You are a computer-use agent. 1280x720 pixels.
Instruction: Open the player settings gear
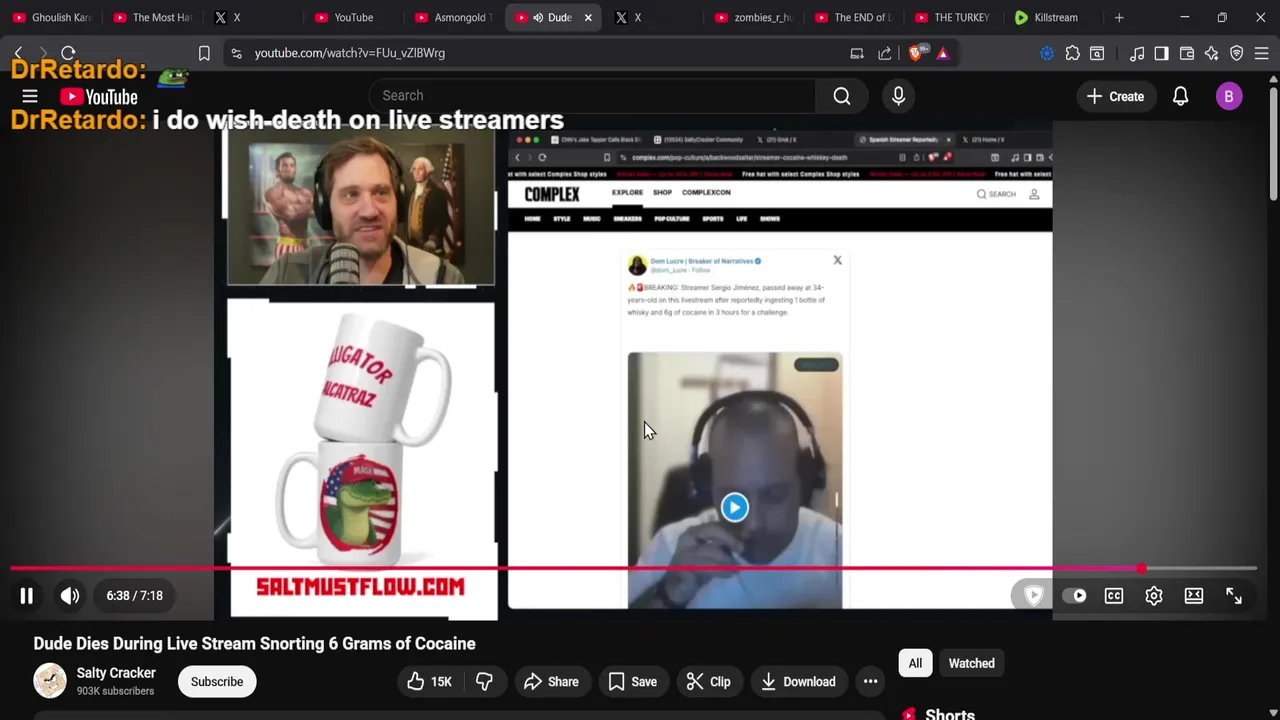[x=1154, y=596]
